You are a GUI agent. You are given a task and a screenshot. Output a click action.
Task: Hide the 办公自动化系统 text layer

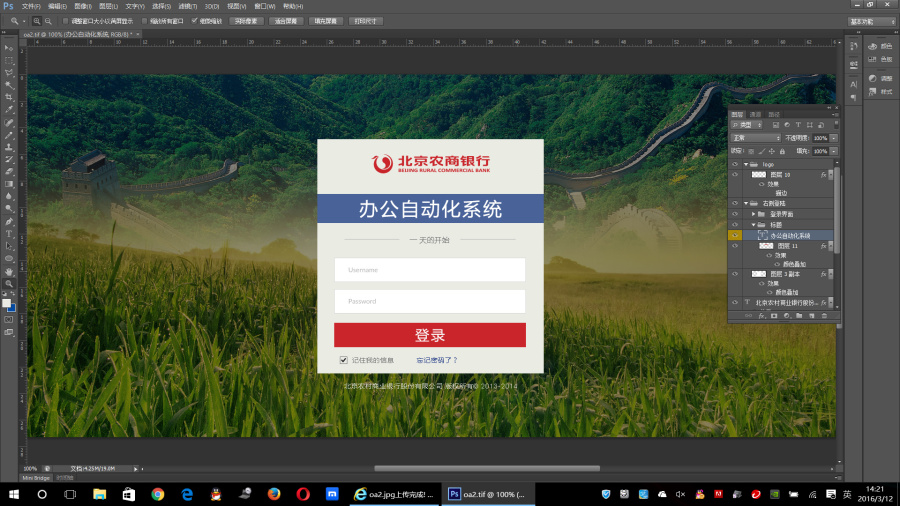click(735, 235)
